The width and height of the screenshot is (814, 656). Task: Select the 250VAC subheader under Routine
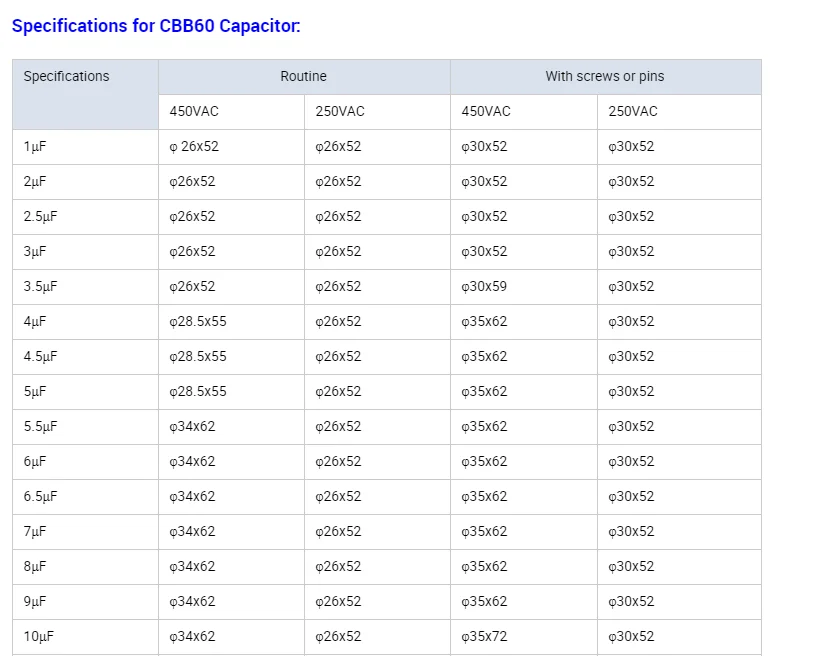pyautogui.click(x=340, y=112)
